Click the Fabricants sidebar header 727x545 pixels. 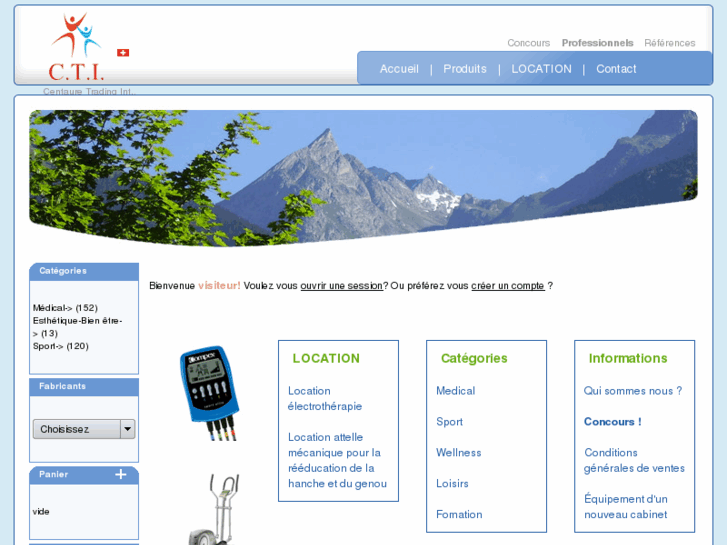84,387
